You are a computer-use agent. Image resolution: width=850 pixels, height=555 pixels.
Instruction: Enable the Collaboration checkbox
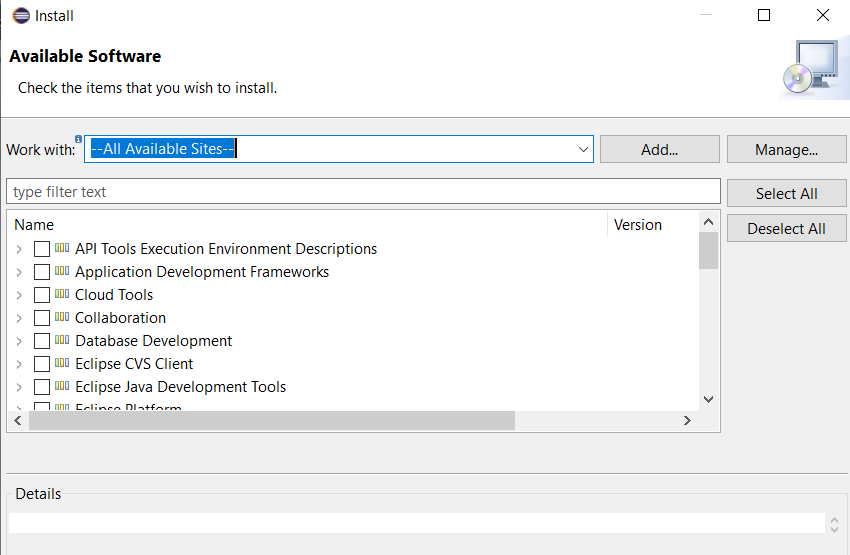coord(42,318)
